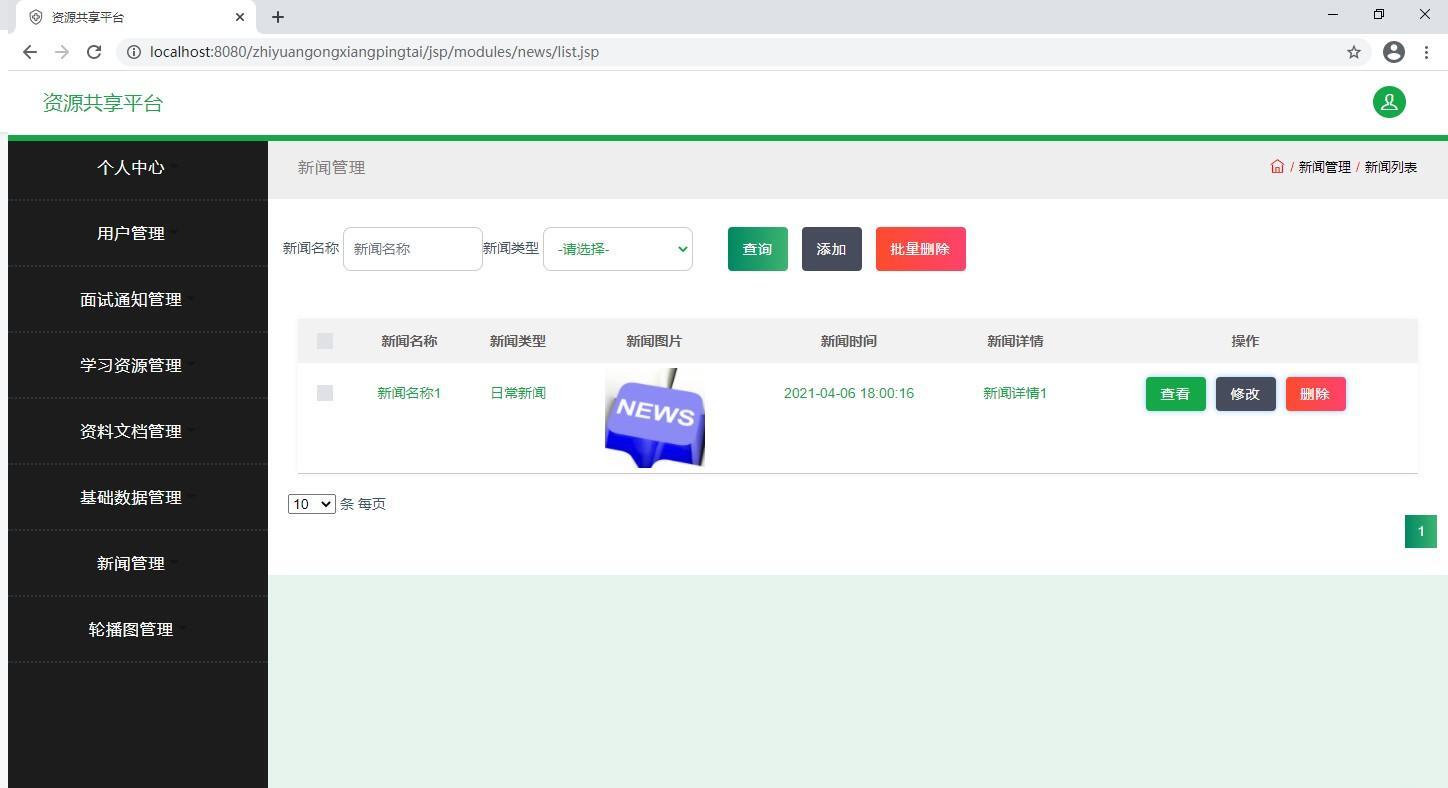Click 删除 for 新闻名称1

coord(1316,394)
